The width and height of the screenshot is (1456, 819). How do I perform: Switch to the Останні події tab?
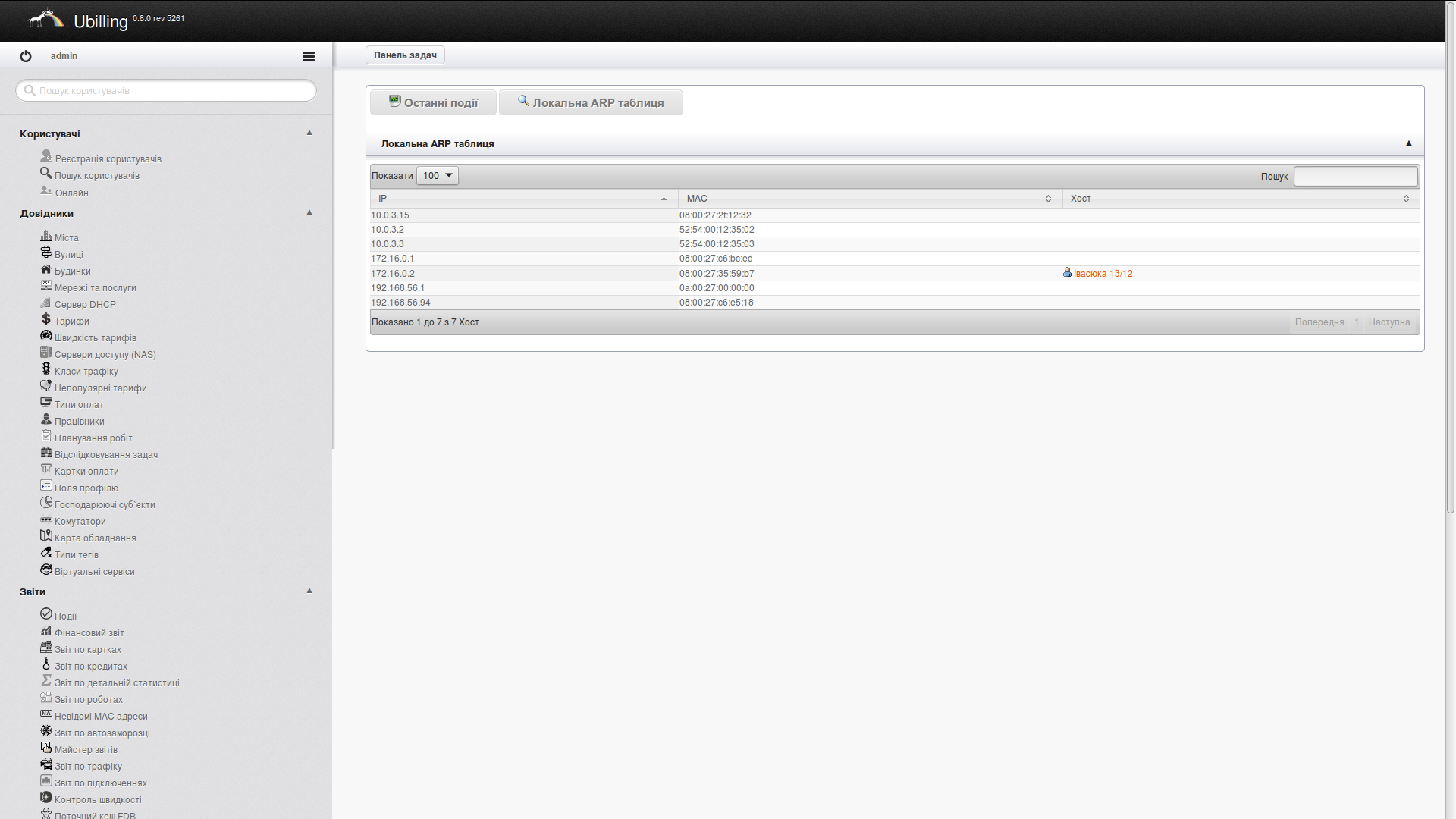[x=434, y=102]
